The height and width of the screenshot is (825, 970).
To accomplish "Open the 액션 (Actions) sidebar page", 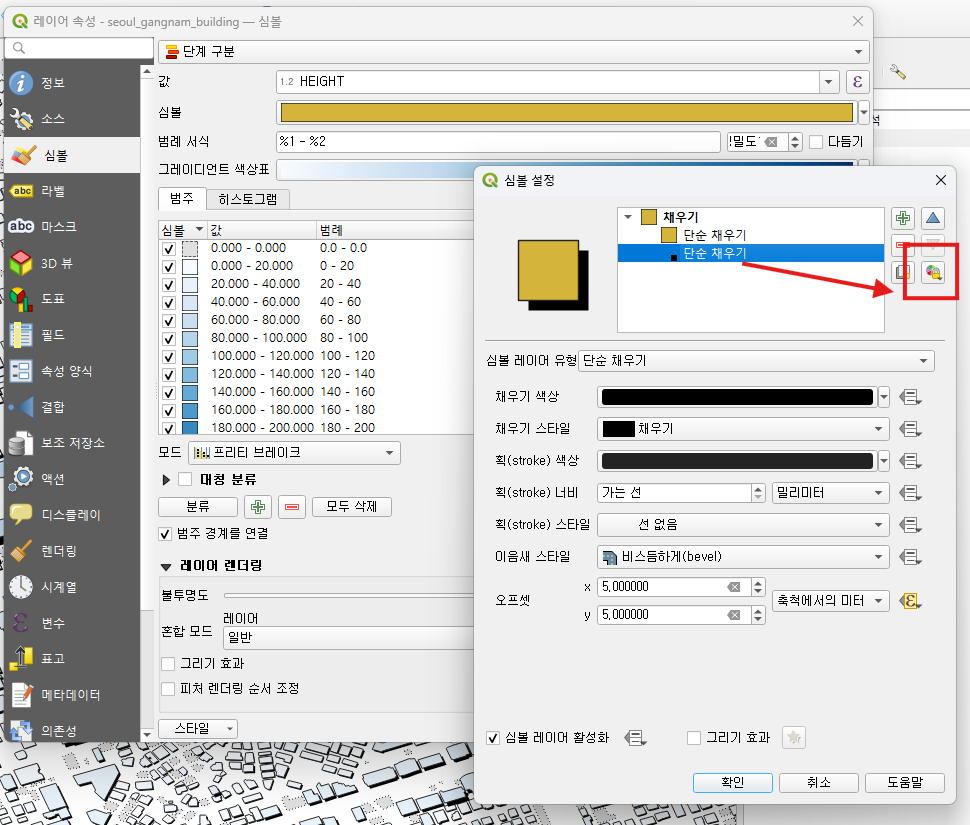I will (x=72, y=479).
